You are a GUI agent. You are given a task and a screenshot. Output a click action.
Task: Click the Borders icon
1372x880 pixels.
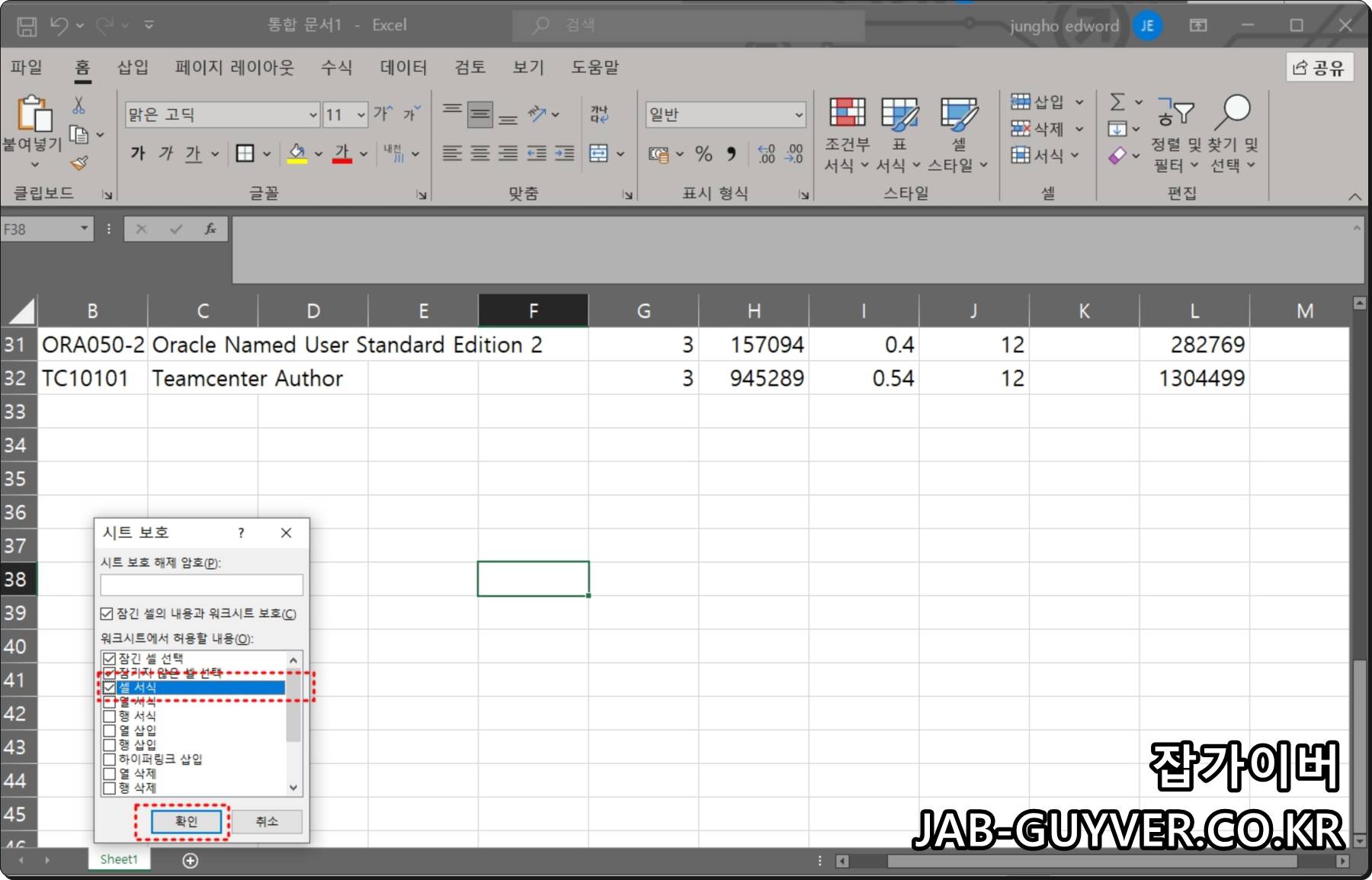(x=245, y=153)
